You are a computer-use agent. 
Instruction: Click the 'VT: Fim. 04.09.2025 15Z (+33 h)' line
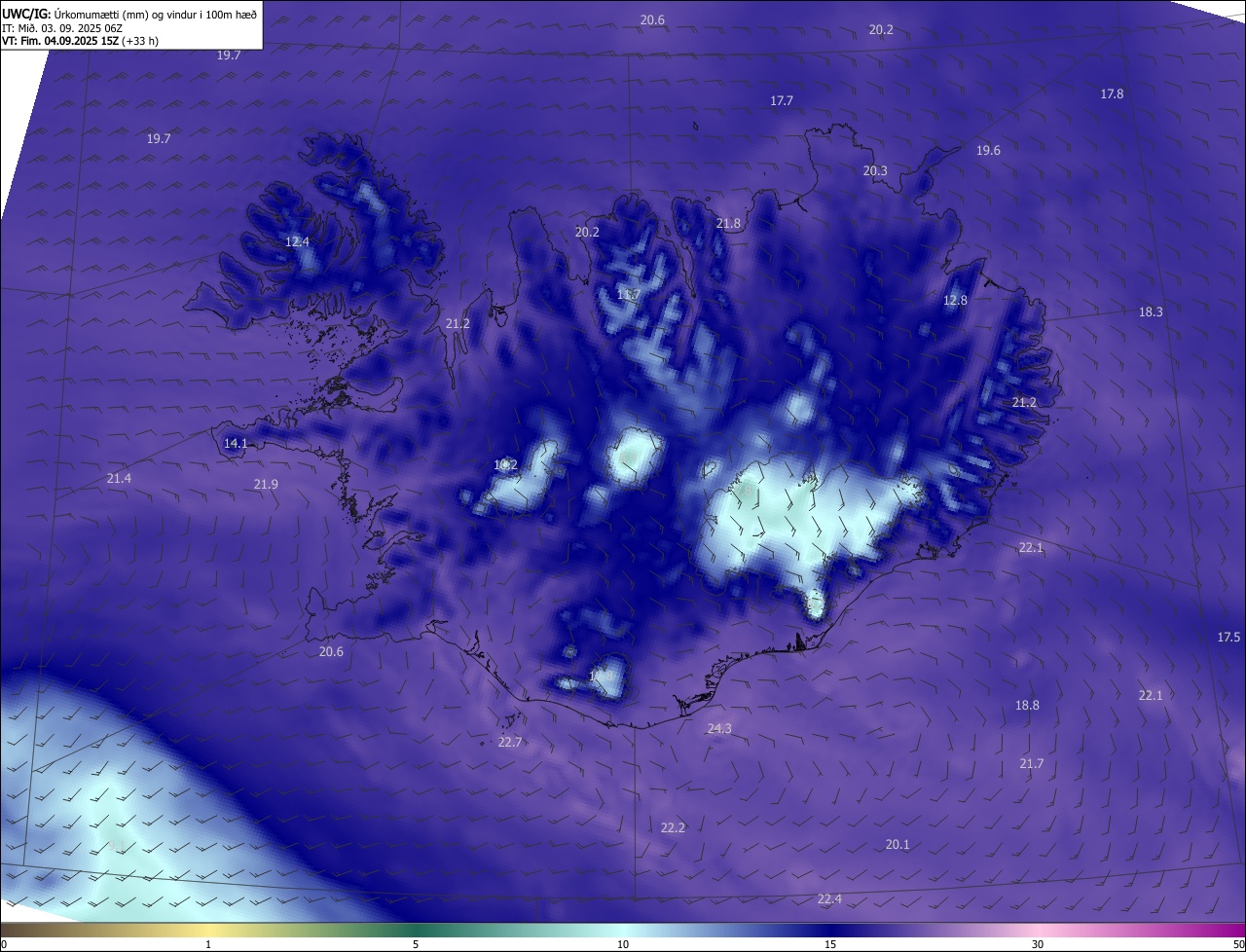80,41
